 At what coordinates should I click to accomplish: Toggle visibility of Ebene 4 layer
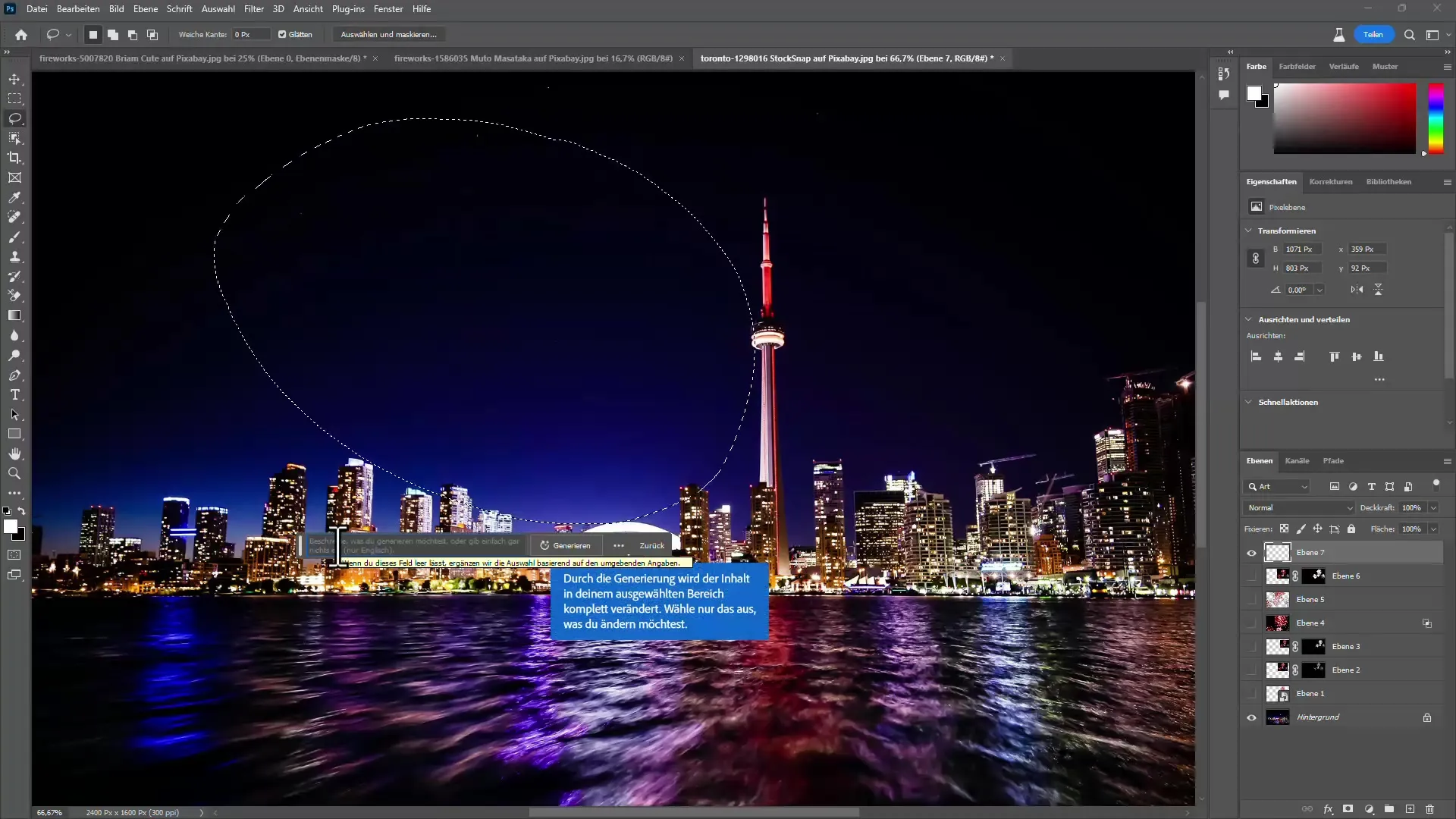click(1252, 622)
